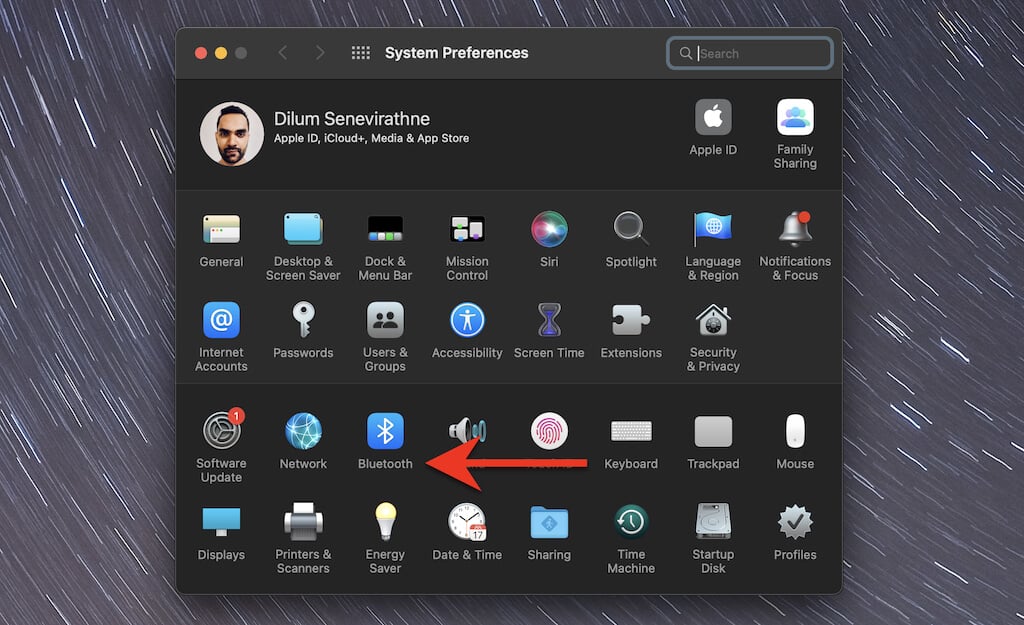Open Desktop & Screen Saver preferences
Screen dimensions: 1024x625
click(x=303, y=230)
